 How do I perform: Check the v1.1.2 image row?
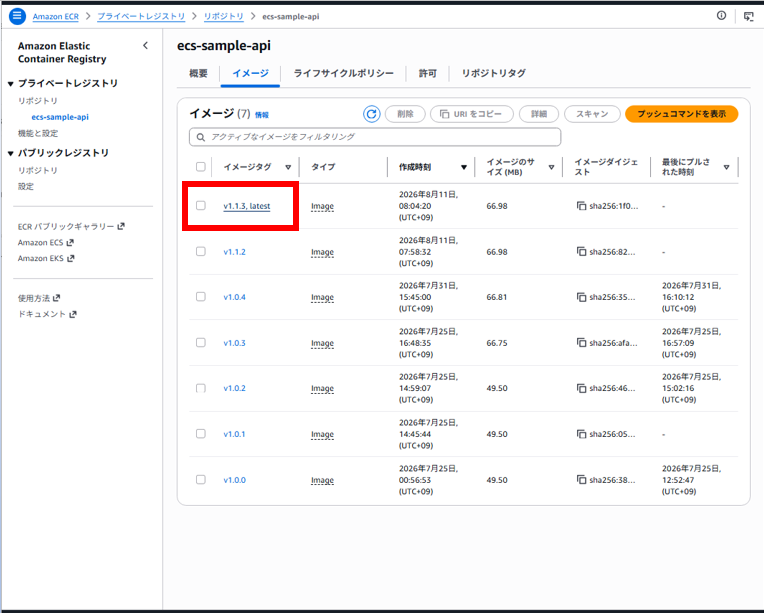(x=201, y=251)
